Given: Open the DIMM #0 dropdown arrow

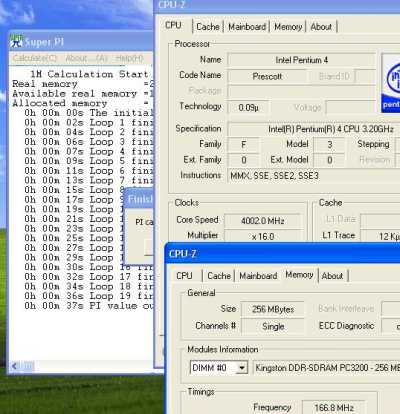Looking at the screenshot, I should [242, 368].
